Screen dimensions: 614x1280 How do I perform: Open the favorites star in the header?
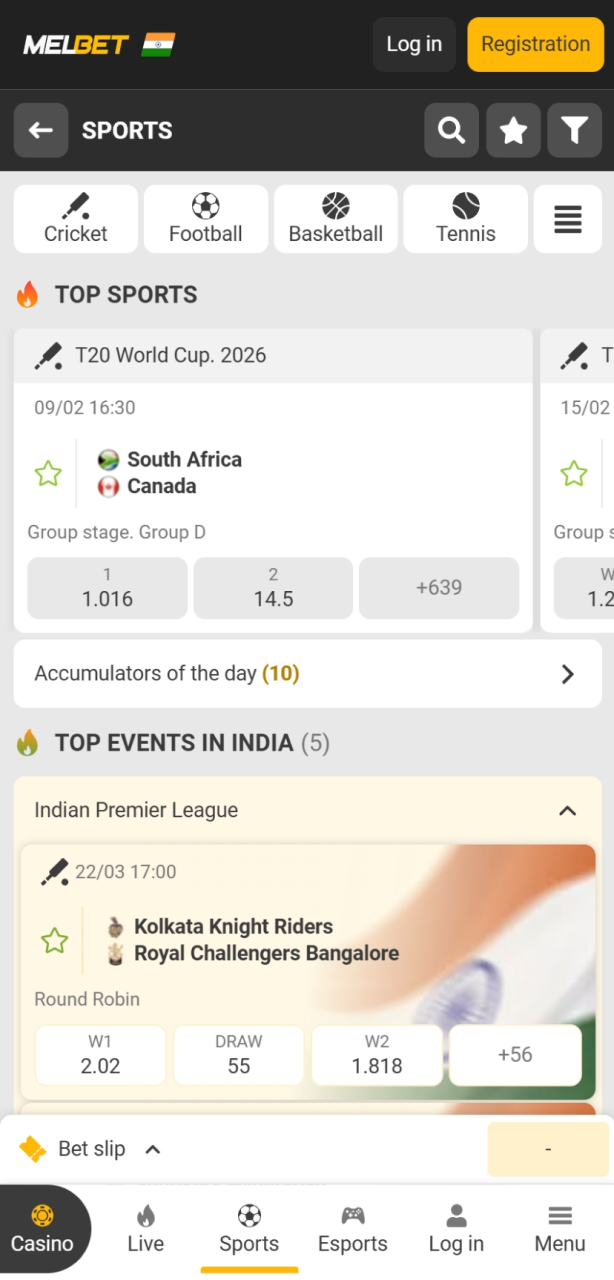tap(513, 130)
